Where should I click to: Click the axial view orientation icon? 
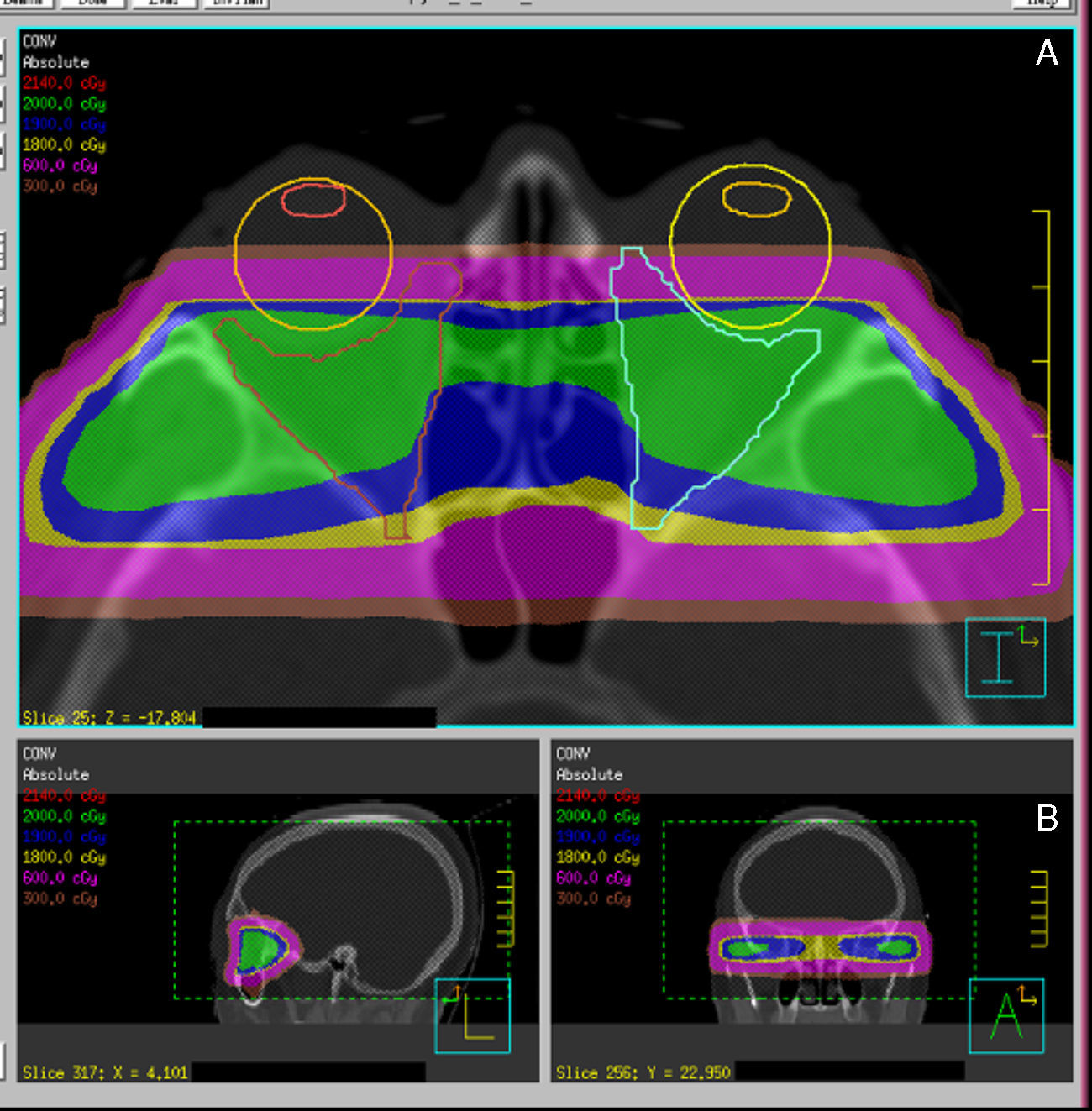[x=1005, y=658]
